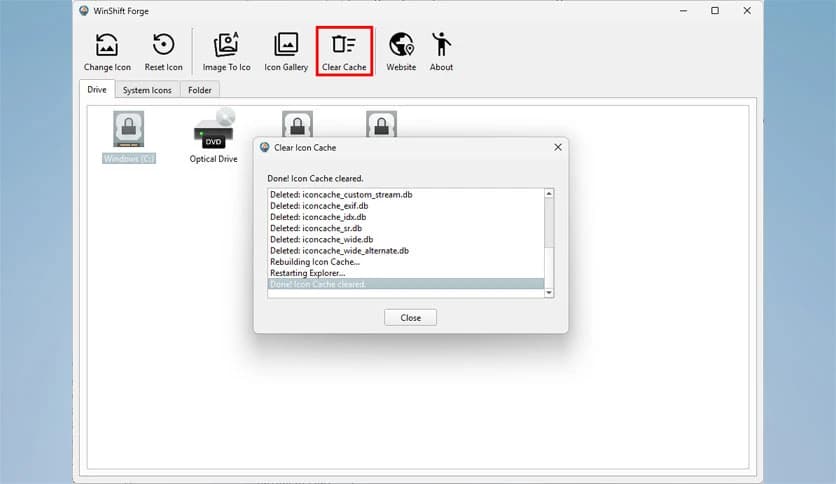Image resolution: width=836 pixels, height=484 pixels.
Task: Select 'Rebuilding Icon Cache...' log row
Action: tap(405, 262)
